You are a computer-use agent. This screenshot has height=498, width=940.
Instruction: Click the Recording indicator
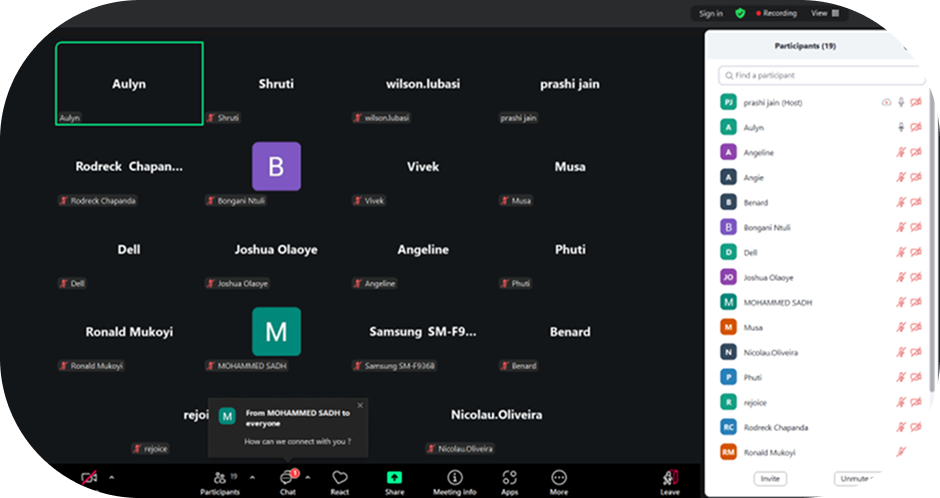(x=776, y=13)
